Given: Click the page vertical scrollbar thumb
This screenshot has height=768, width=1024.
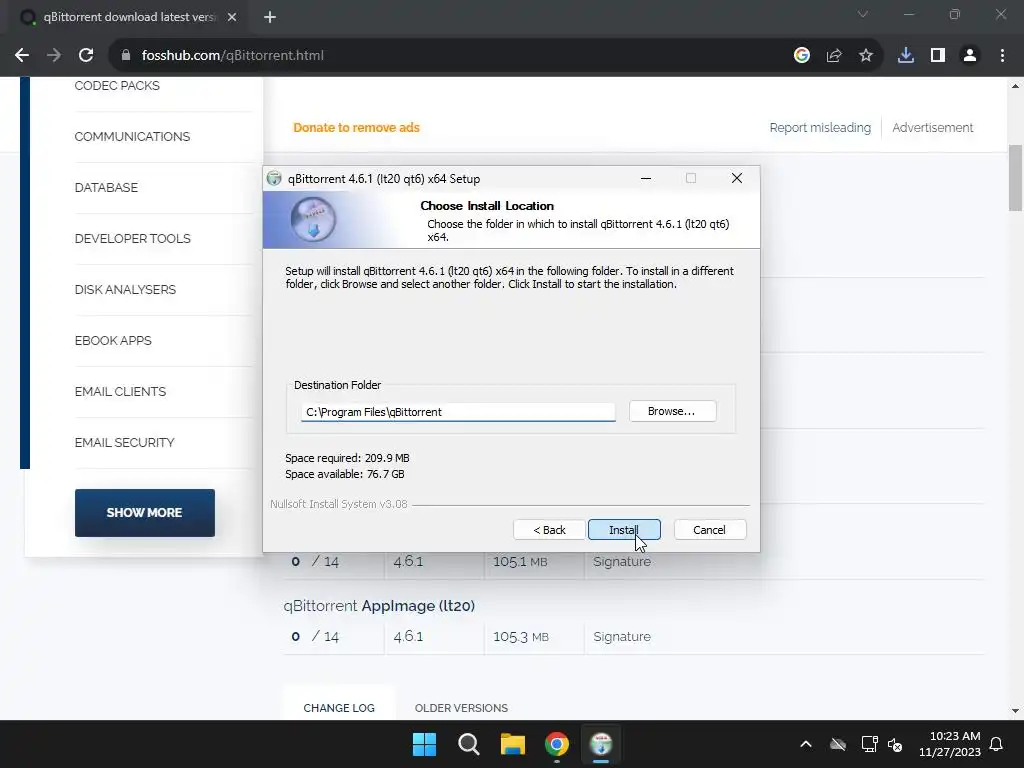Looking at the screenshot, I should point(1015,178).
